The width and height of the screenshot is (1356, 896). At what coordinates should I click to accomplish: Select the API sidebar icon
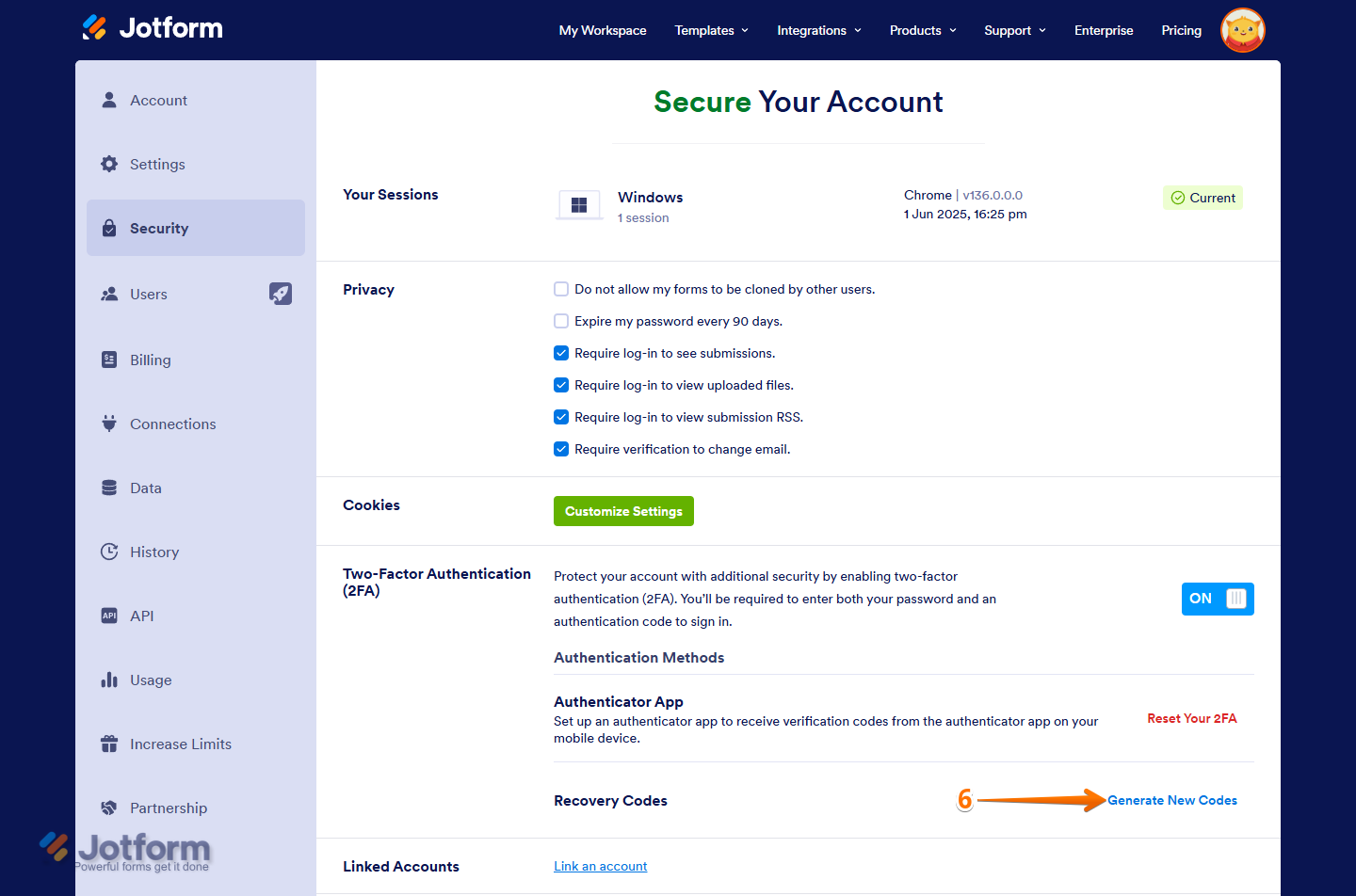tap(110, 616)
